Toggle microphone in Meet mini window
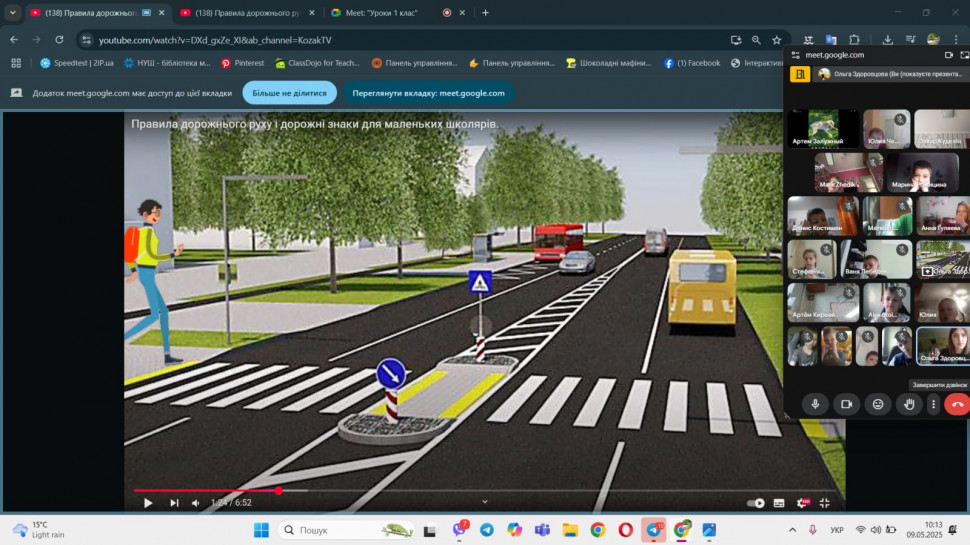This screenshot has width=970, height=545. point(815,404)
